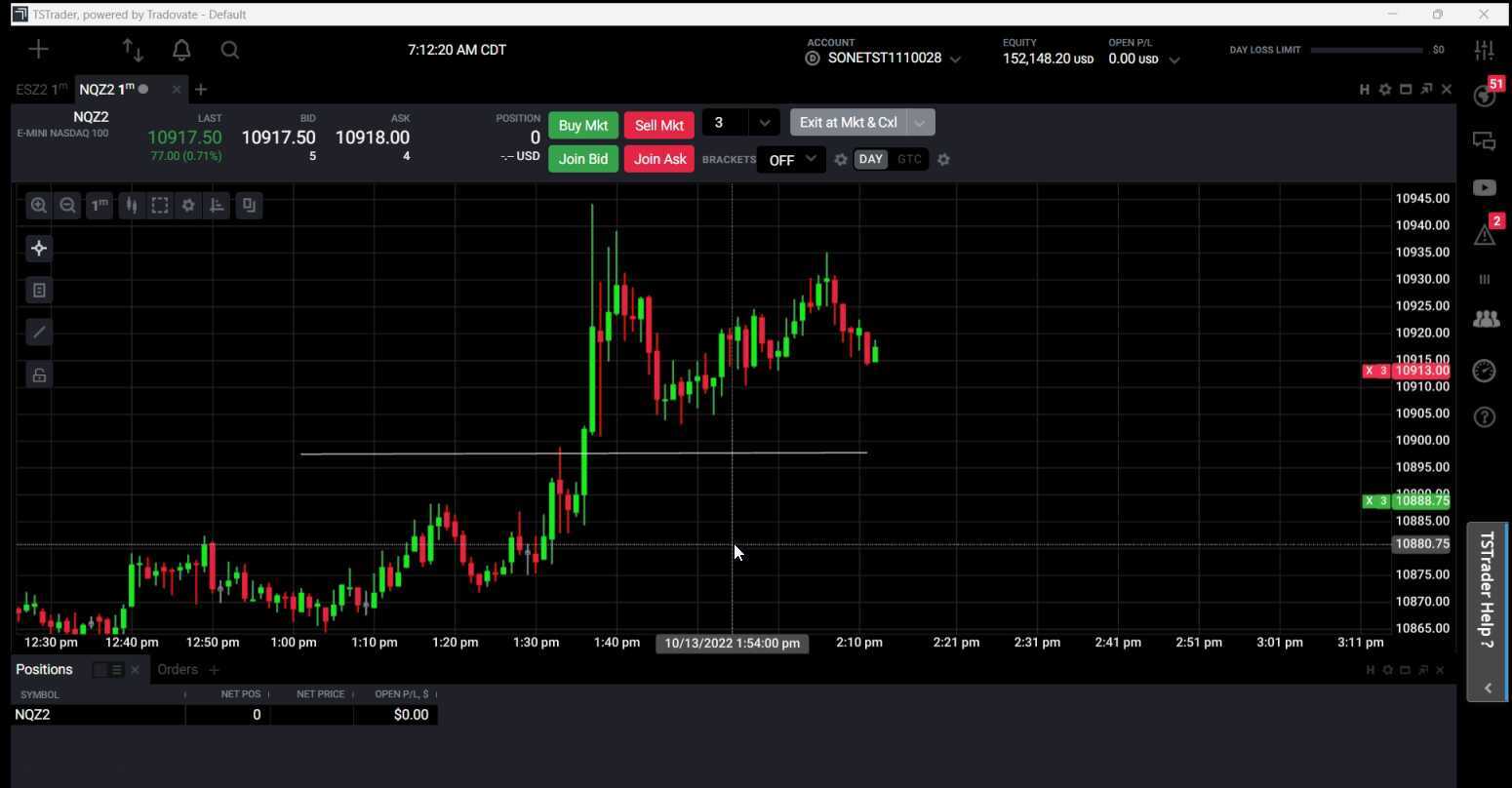The image size is (1512, 788).
Task: Open the community users icon in right sidebar
Action: (1483, 318)
